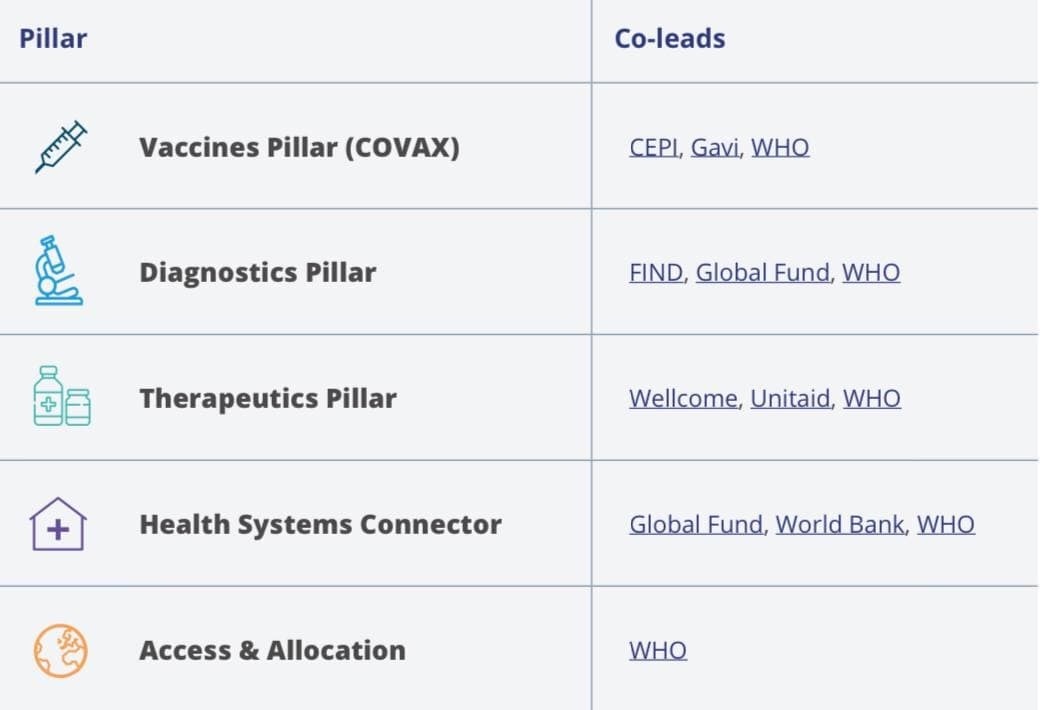Click the microscope icon for Diagnostics Pillar
The width and height of the screenshot is (1043, 710).
[58, 271]
